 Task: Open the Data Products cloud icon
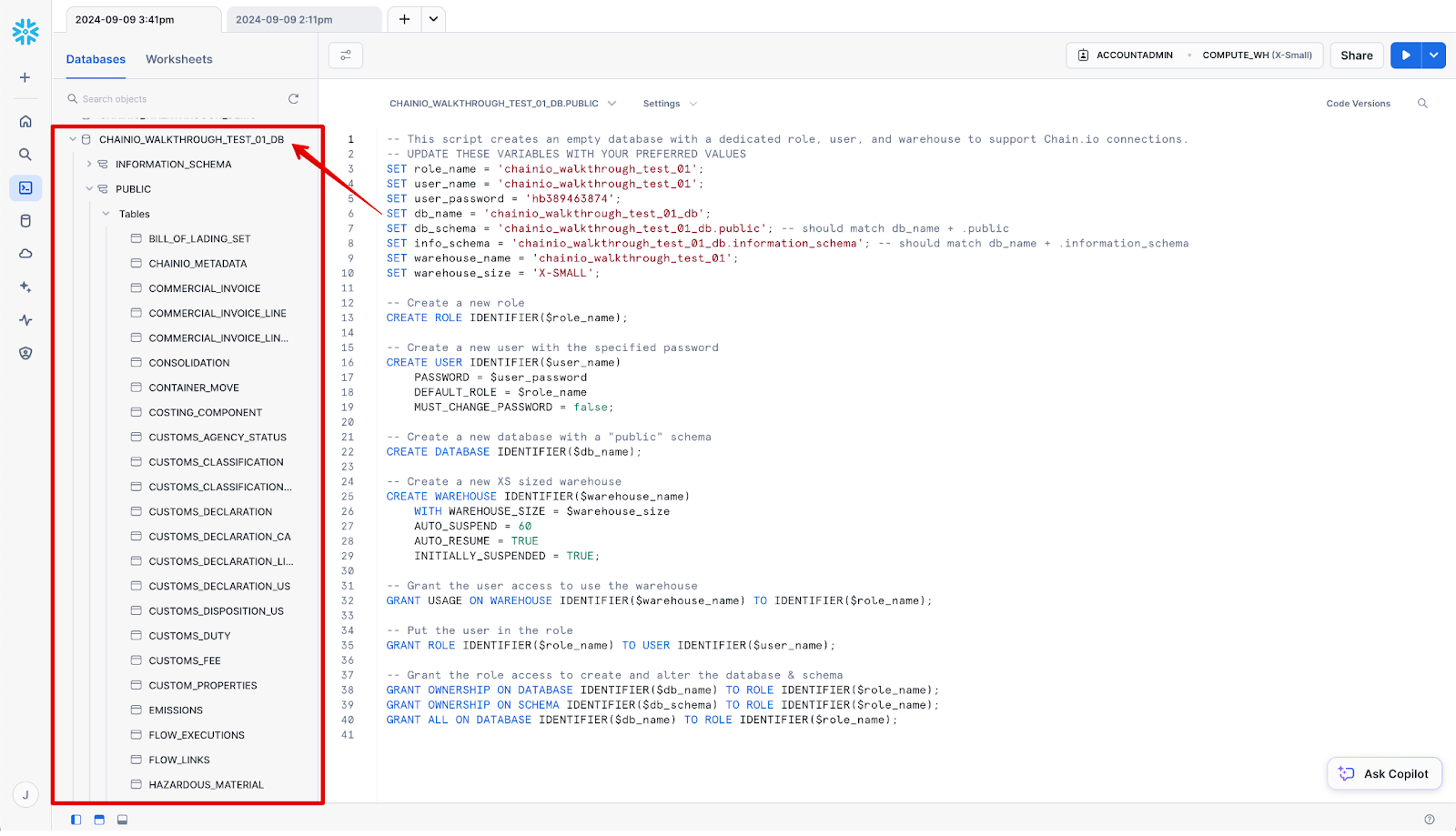[x=25, y=254]
